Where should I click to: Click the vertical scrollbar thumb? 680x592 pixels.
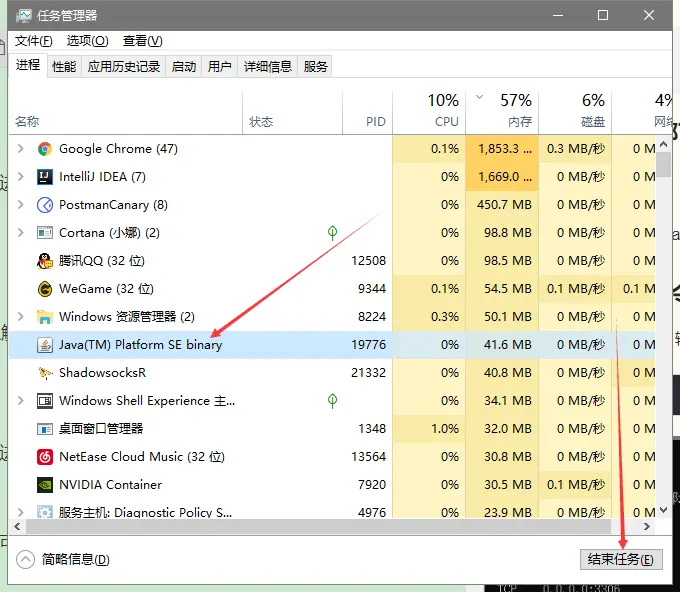pyautogui.click(x=664, y=164)
